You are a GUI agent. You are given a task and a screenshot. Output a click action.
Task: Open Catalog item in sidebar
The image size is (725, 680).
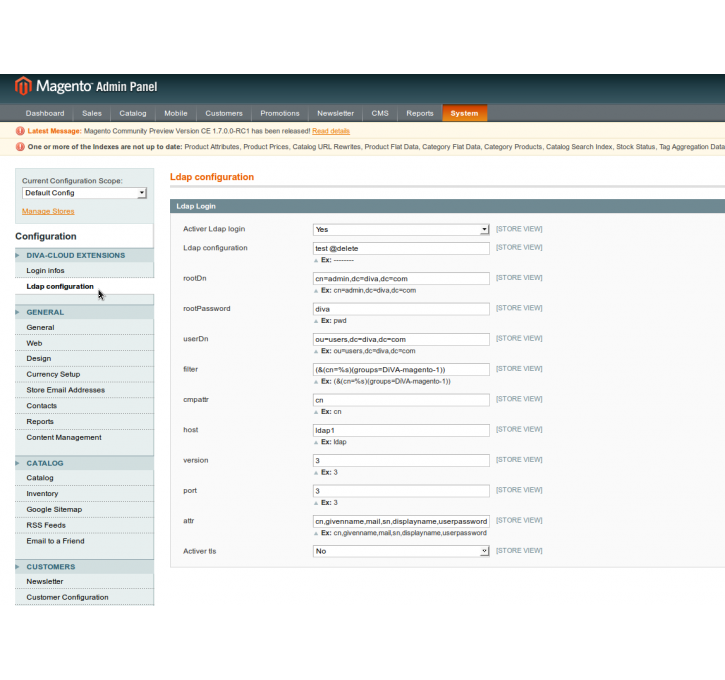pos(40,478)
